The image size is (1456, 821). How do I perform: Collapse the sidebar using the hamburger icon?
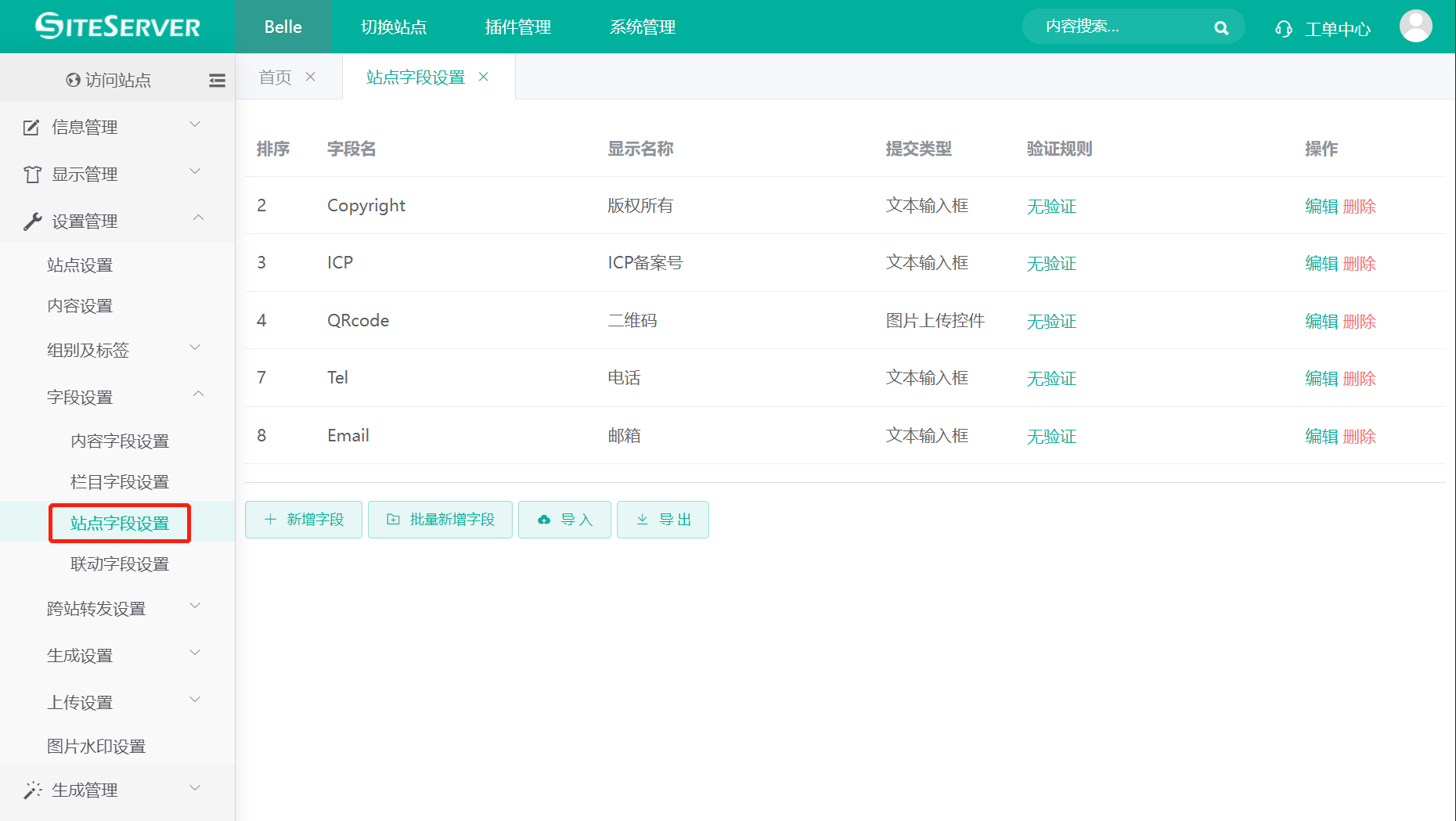pyautogui.click(x=217, y=80)
